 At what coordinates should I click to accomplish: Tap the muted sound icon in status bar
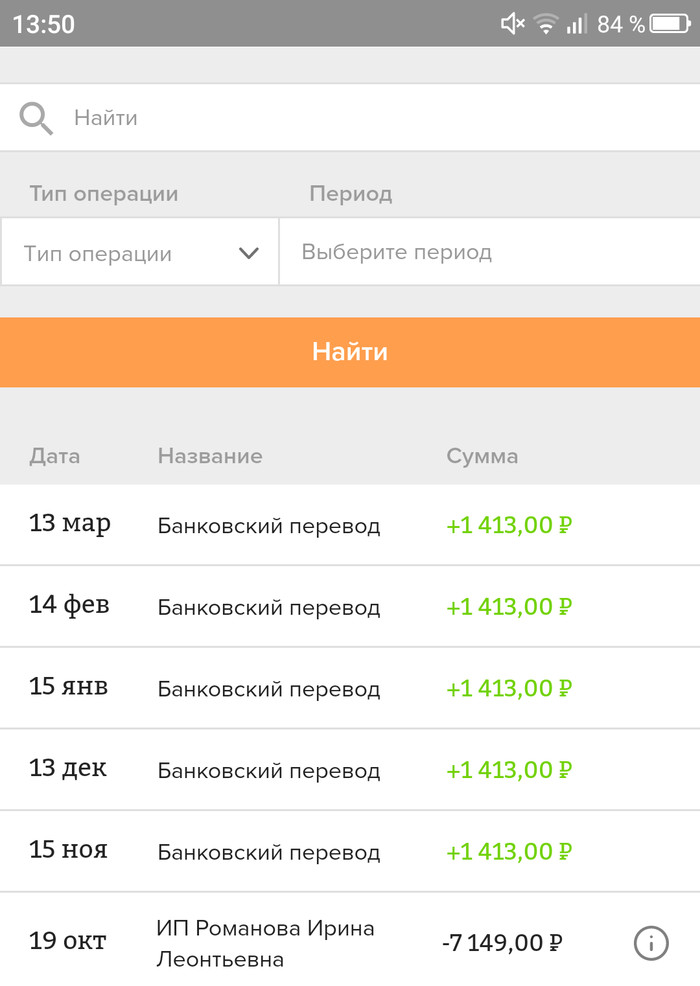coord(513,25)
